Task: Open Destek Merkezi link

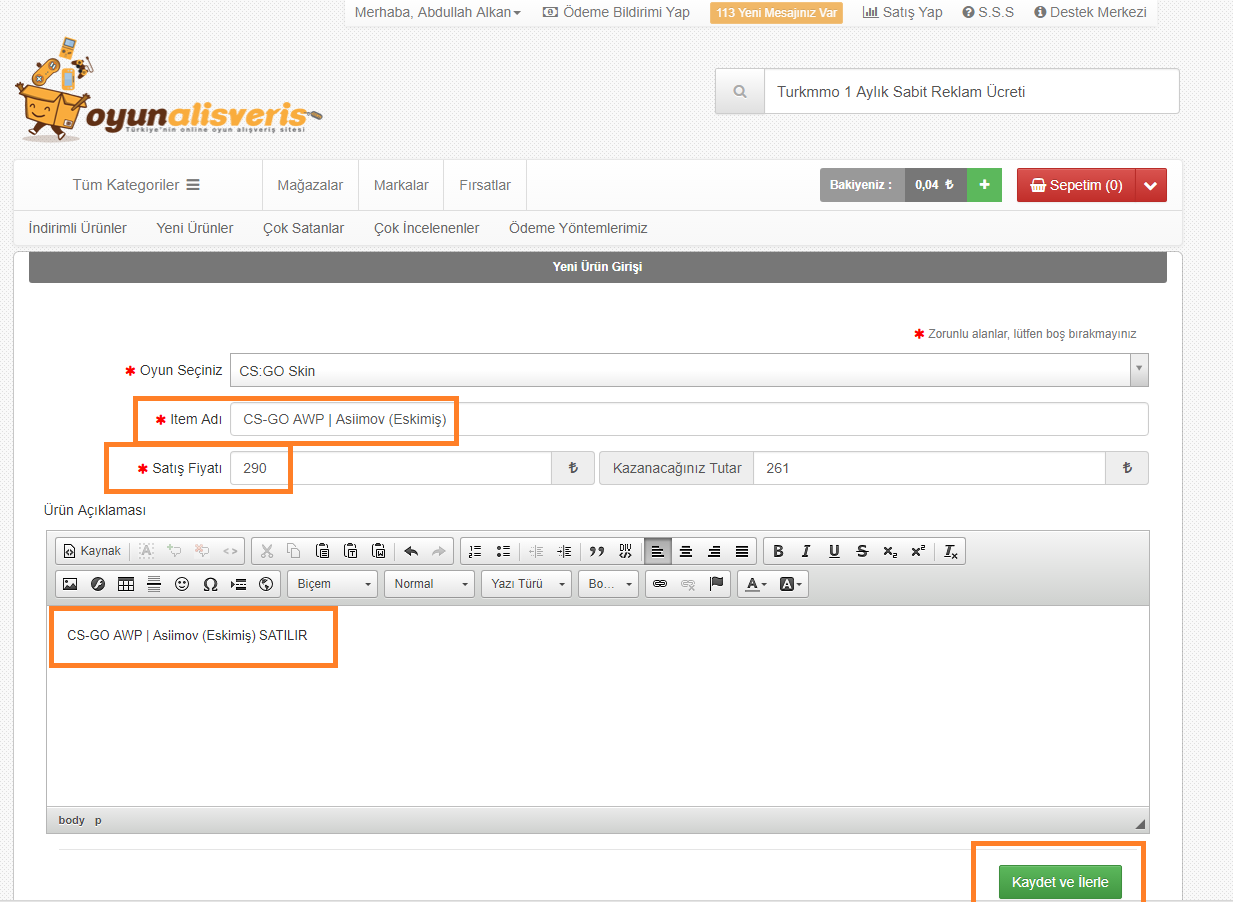Action: [x=1090, y=13]
